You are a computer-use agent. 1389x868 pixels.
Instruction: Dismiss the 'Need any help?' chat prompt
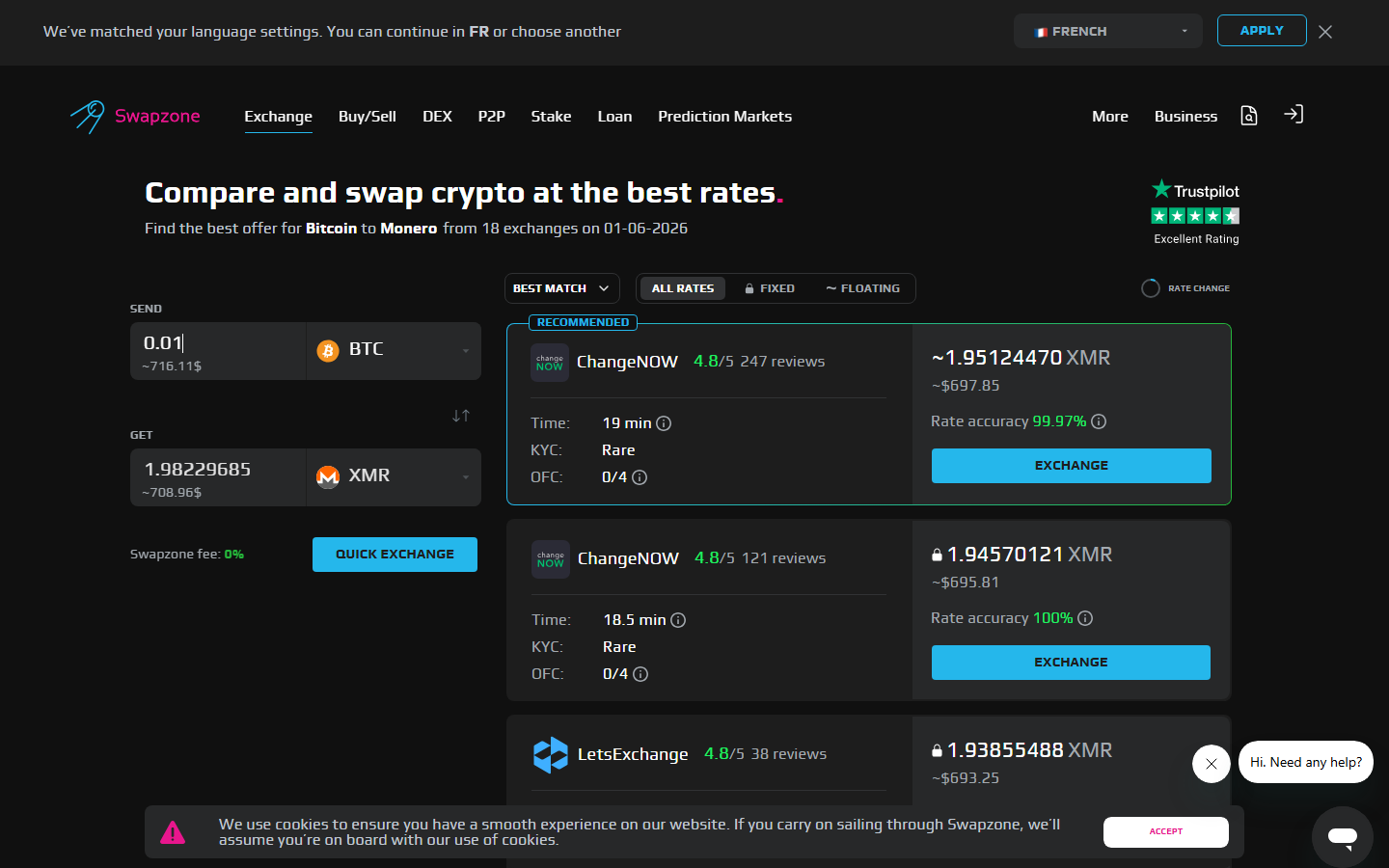pos(1212,764)
